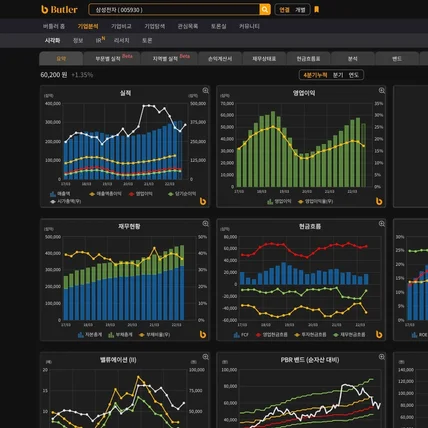
Task: Toggle 영업현금흐름 series in 현금흐름 legend
Action: tap(272, 334)
